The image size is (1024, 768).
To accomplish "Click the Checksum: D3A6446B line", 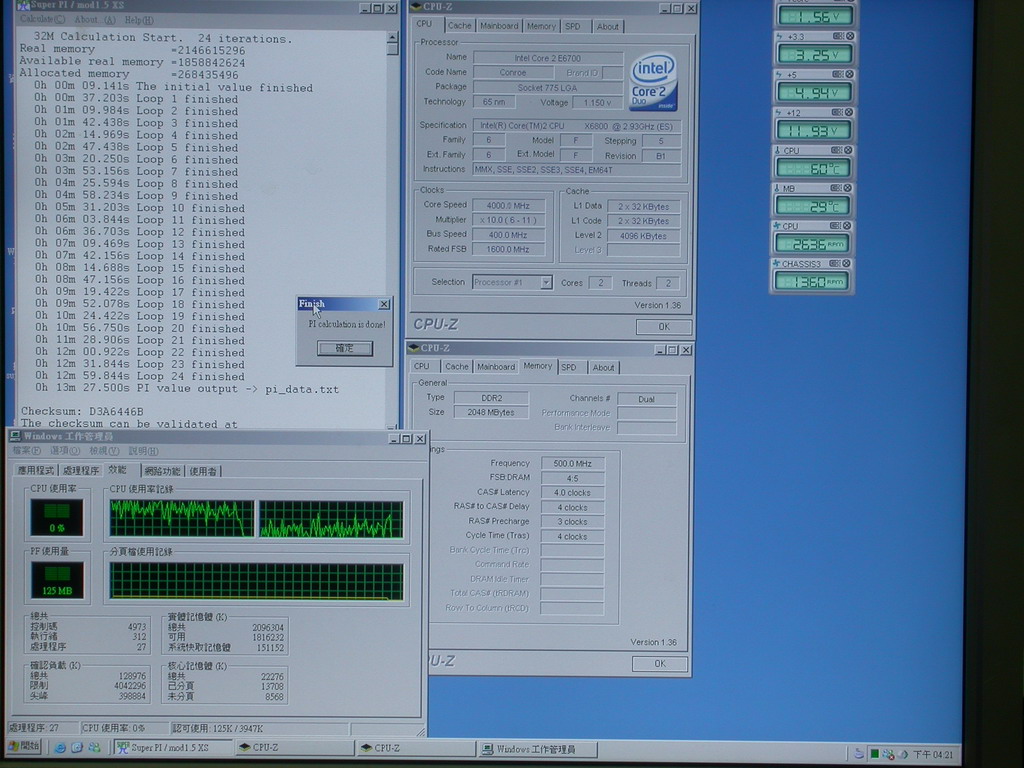I will coord(82,411).
